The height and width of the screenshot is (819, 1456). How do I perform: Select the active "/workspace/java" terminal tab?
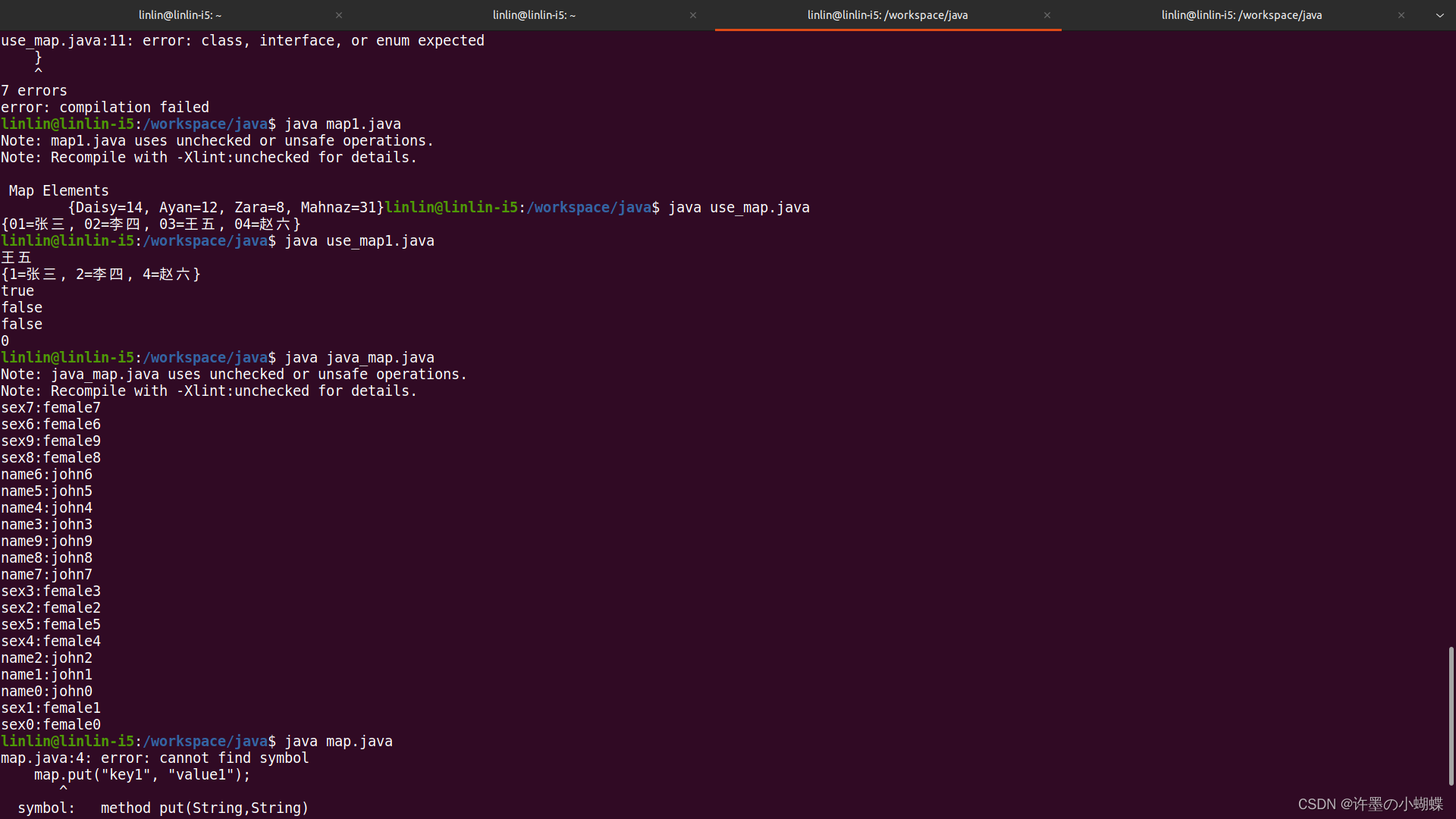click(x=887, y=14)
